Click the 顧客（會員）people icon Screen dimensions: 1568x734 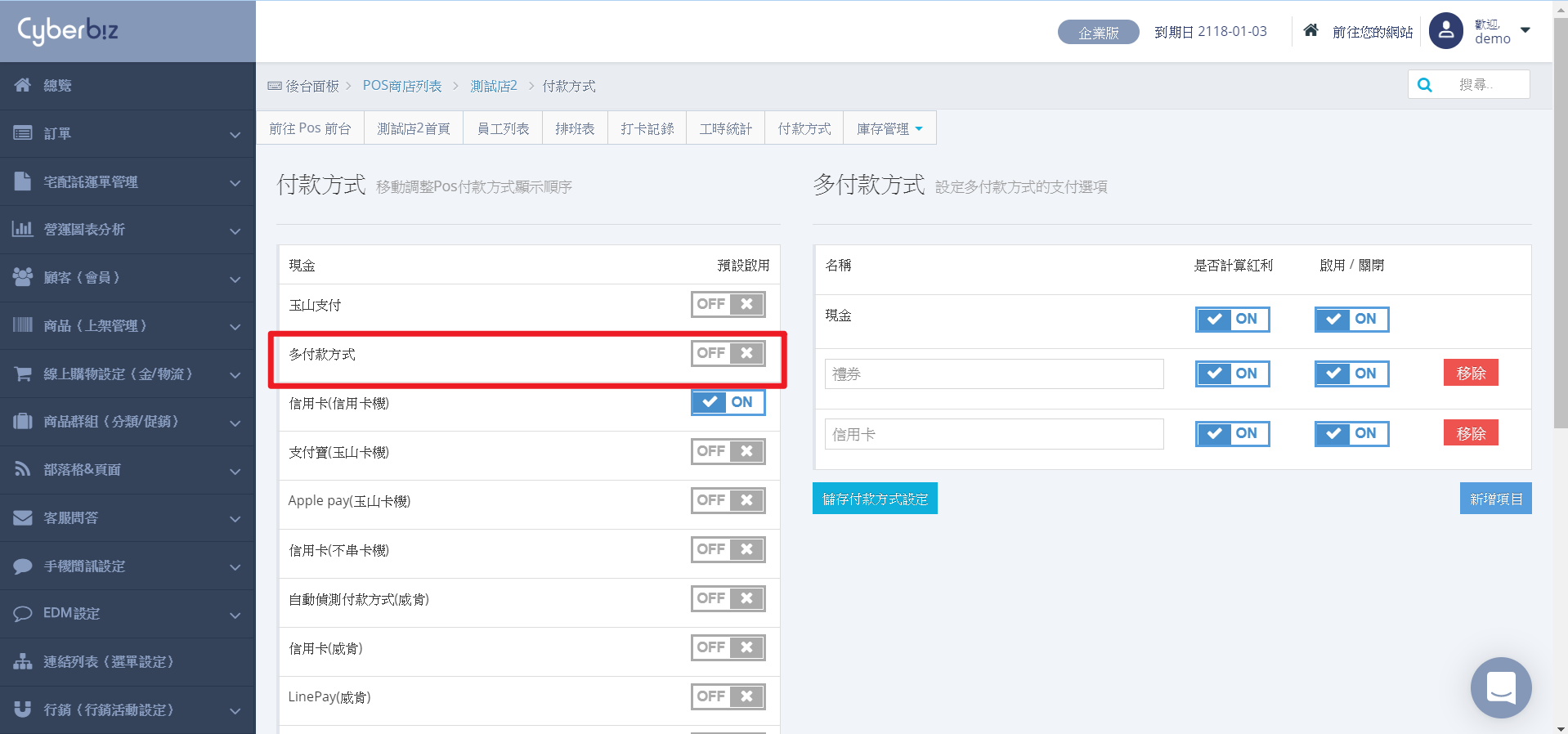pyautogui.click(x=23, y=276)
